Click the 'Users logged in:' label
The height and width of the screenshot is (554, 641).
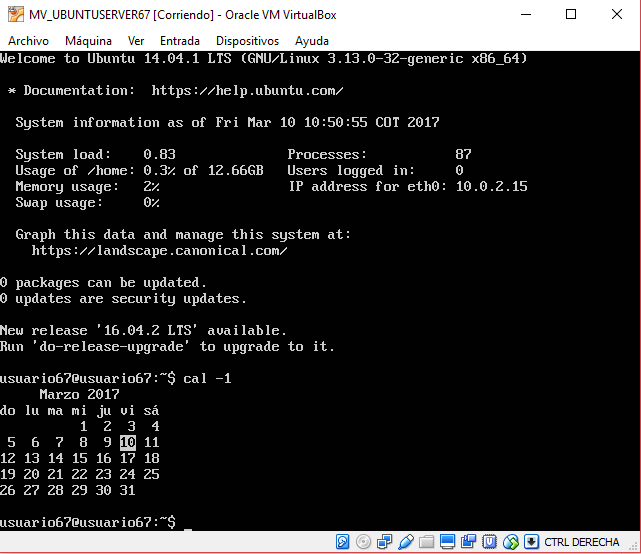351,170
